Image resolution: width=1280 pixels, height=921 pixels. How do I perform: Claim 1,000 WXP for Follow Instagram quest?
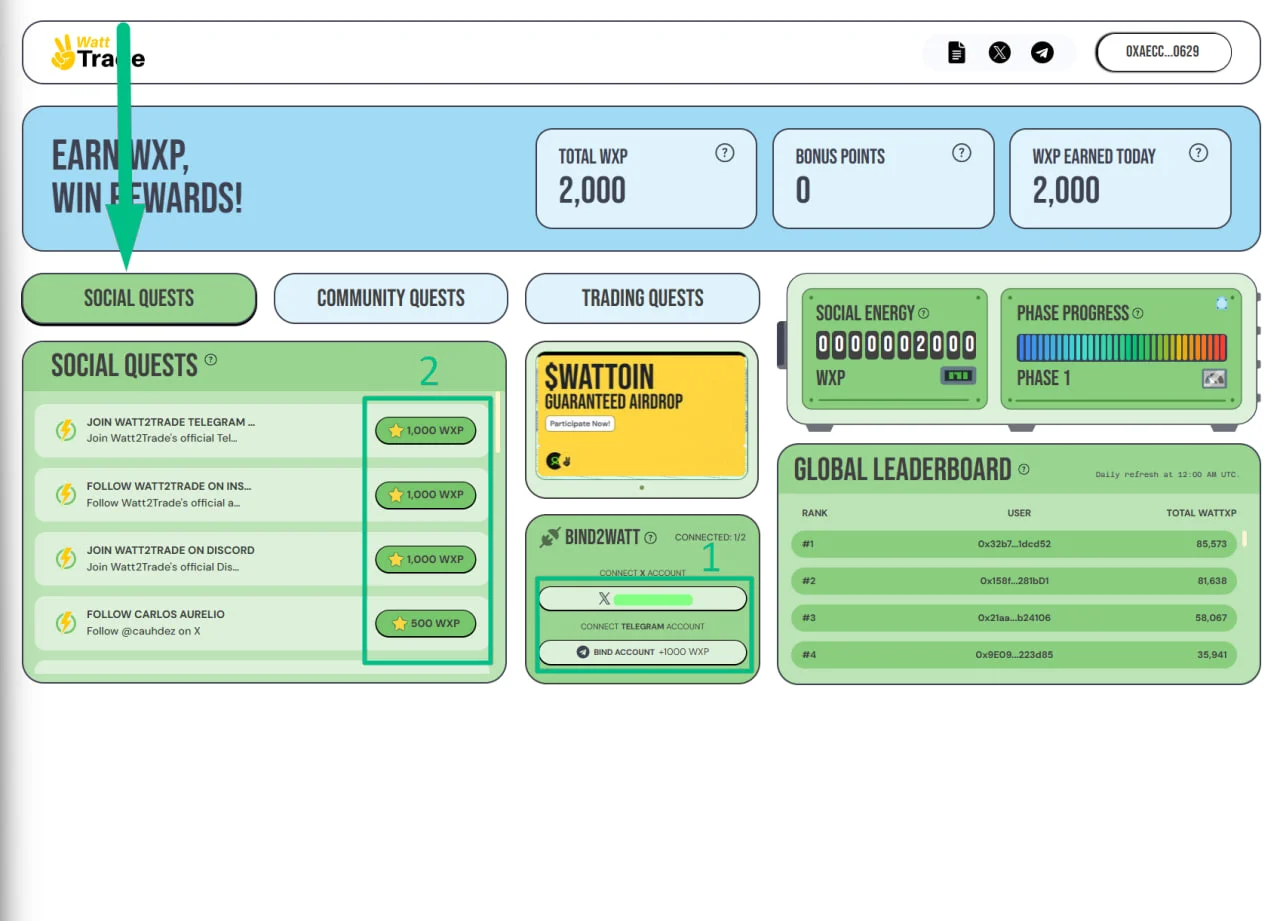[426, 494]
